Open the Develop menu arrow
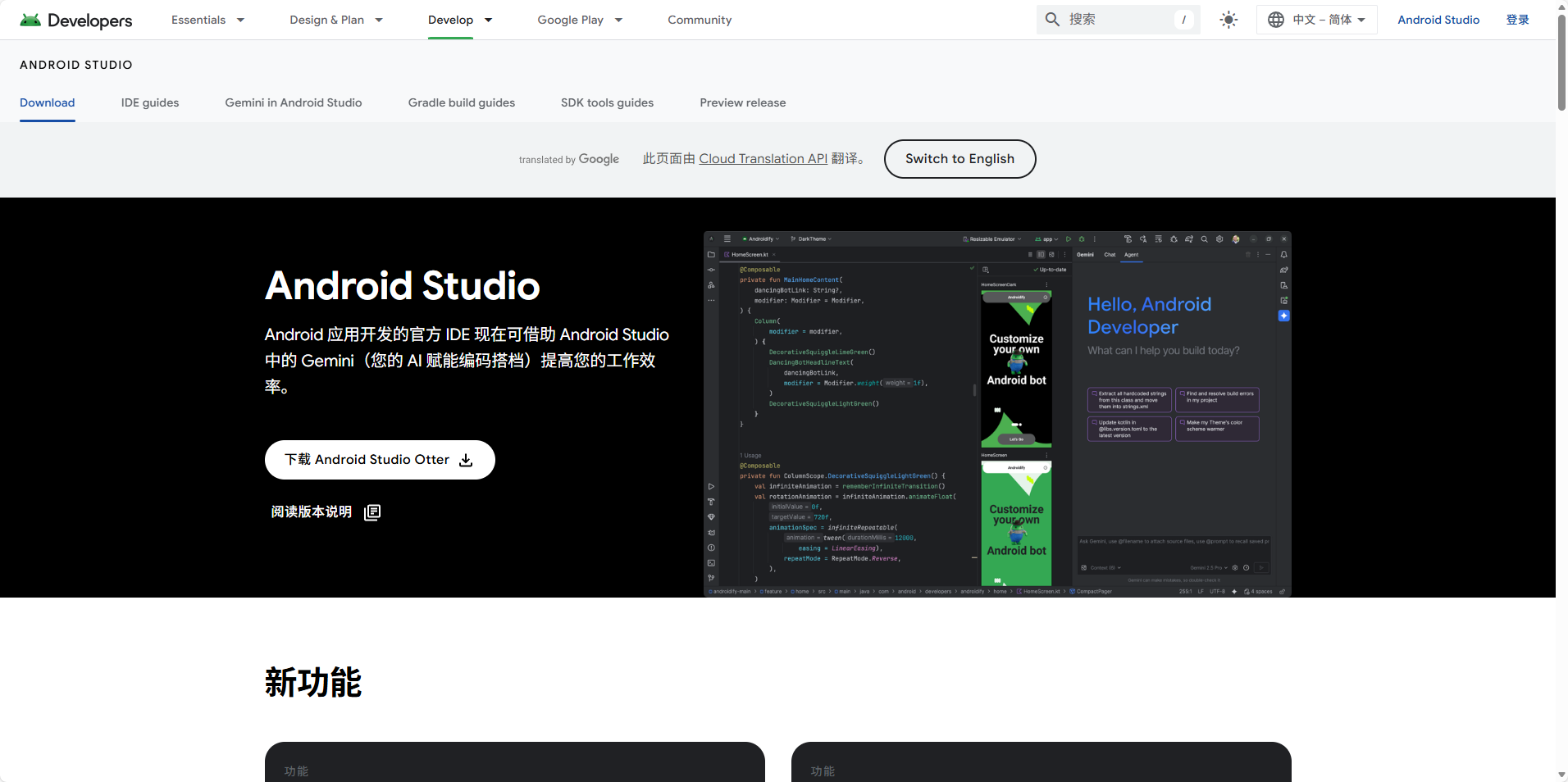 point(488,20)
